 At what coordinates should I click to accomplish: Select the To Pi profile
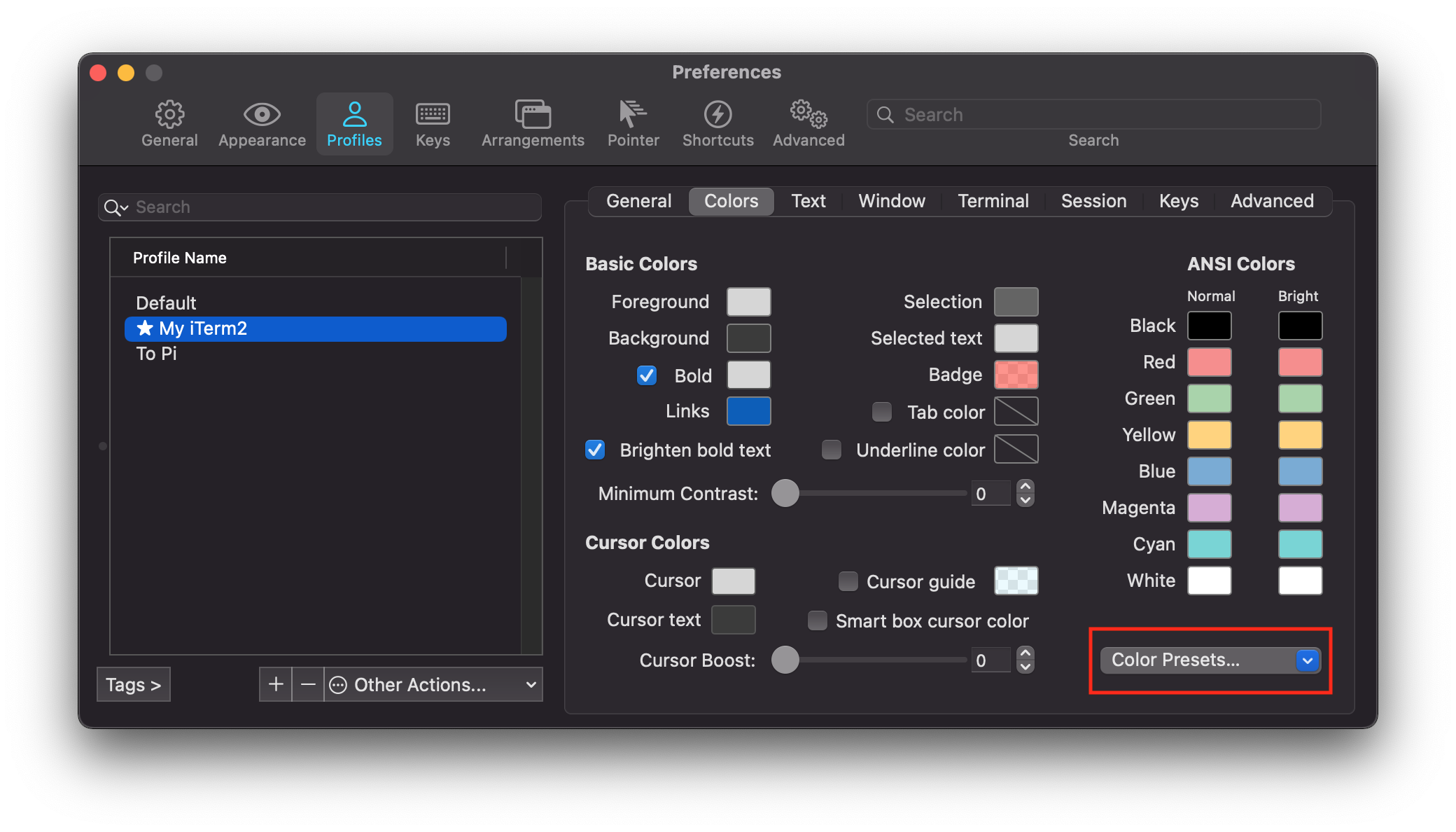click(x=157, y=354)
